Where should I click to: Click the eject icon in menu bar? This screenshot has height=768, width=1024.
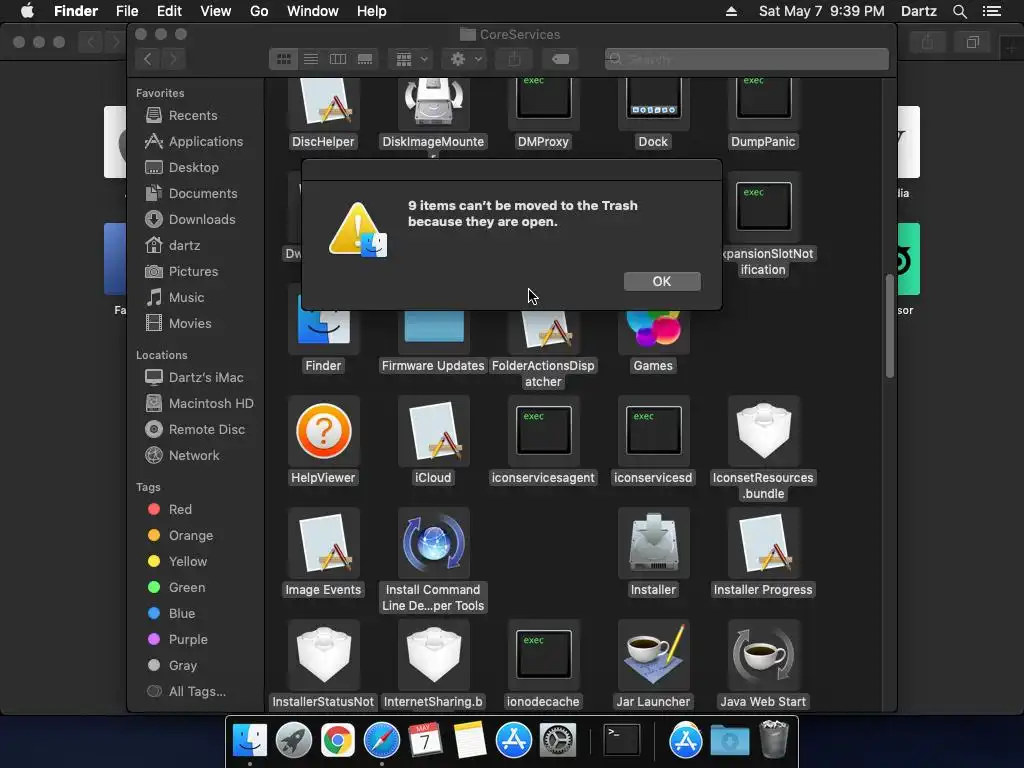tap(731, 11)
